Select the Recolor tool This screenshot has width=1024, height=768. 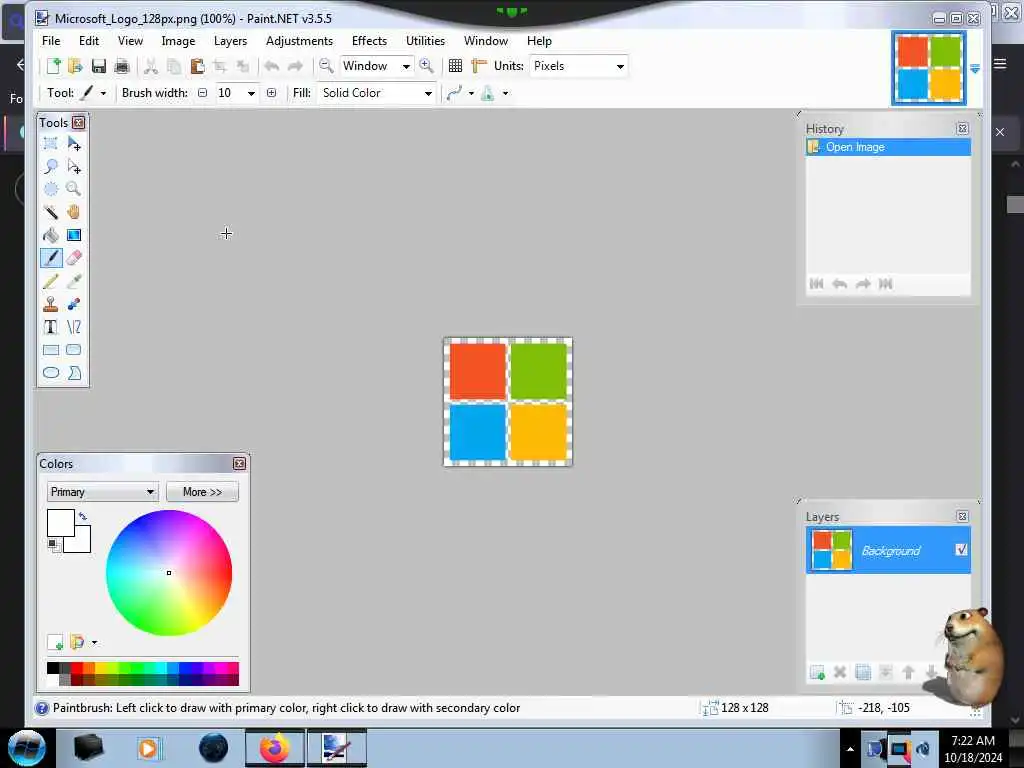coord(74,304)
